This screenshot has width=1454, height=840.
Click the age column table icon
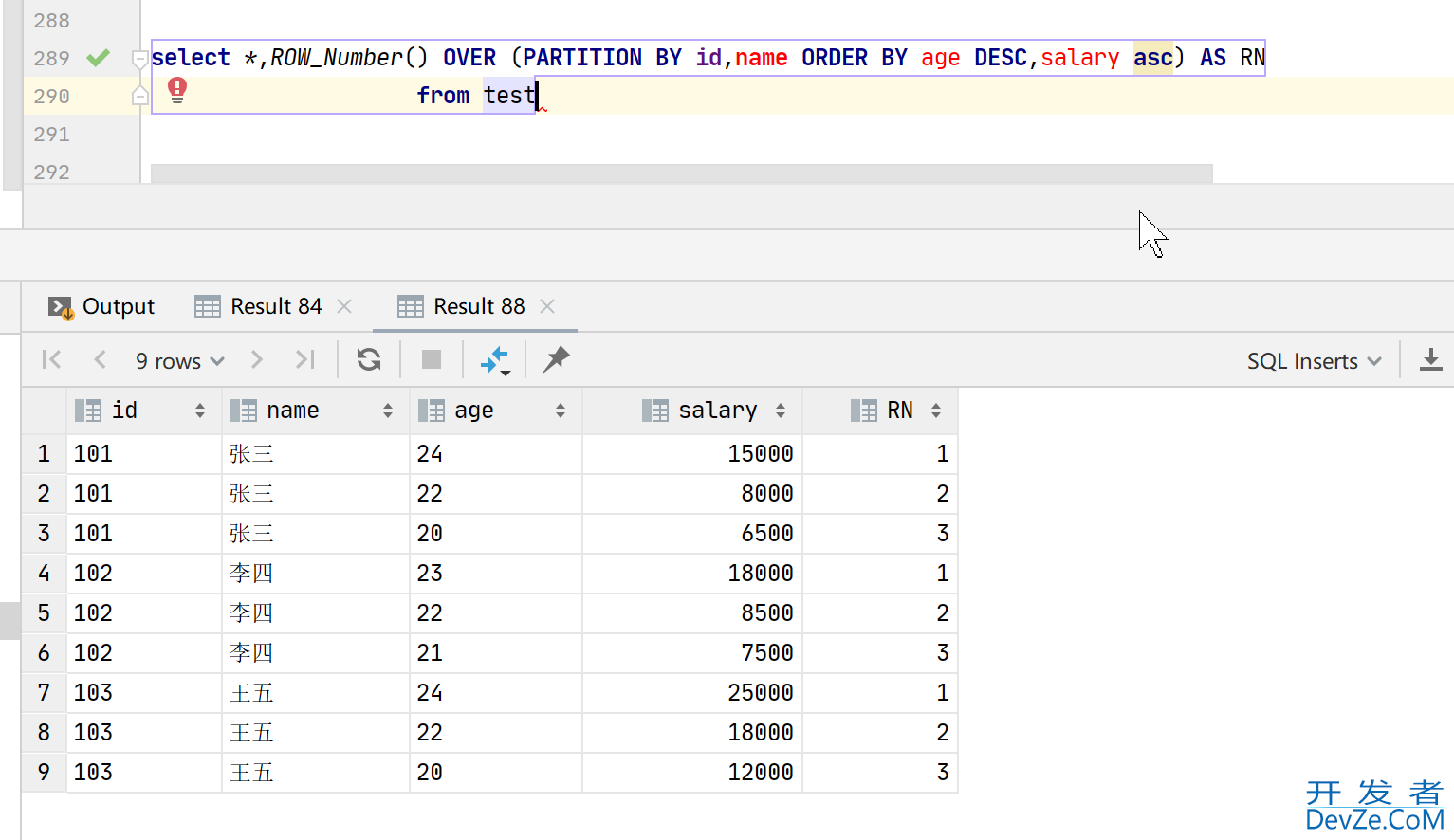pos(432,411)
